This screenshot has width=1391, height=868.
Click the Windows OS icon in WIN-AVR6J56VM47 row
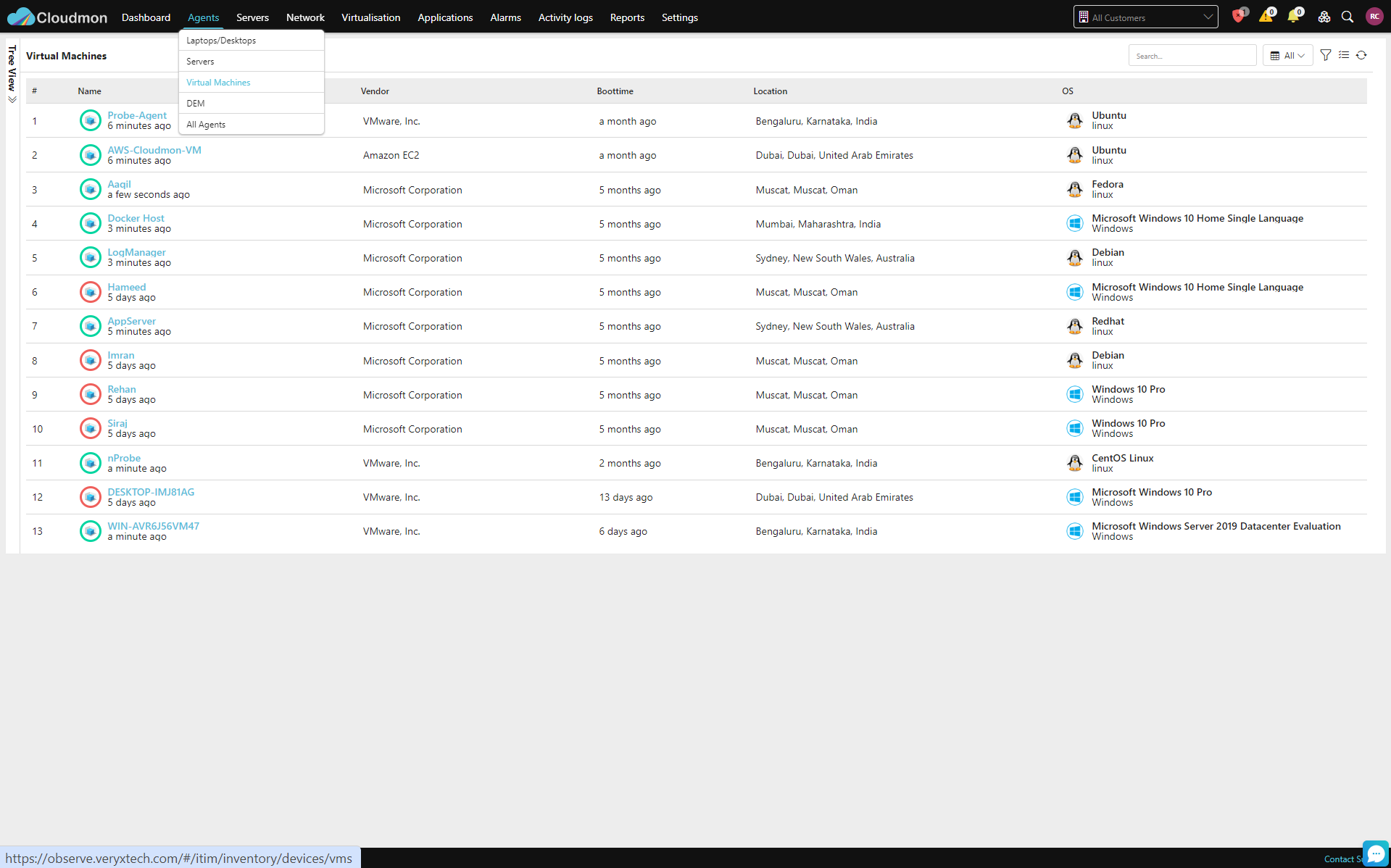(x=1074, y=531)
